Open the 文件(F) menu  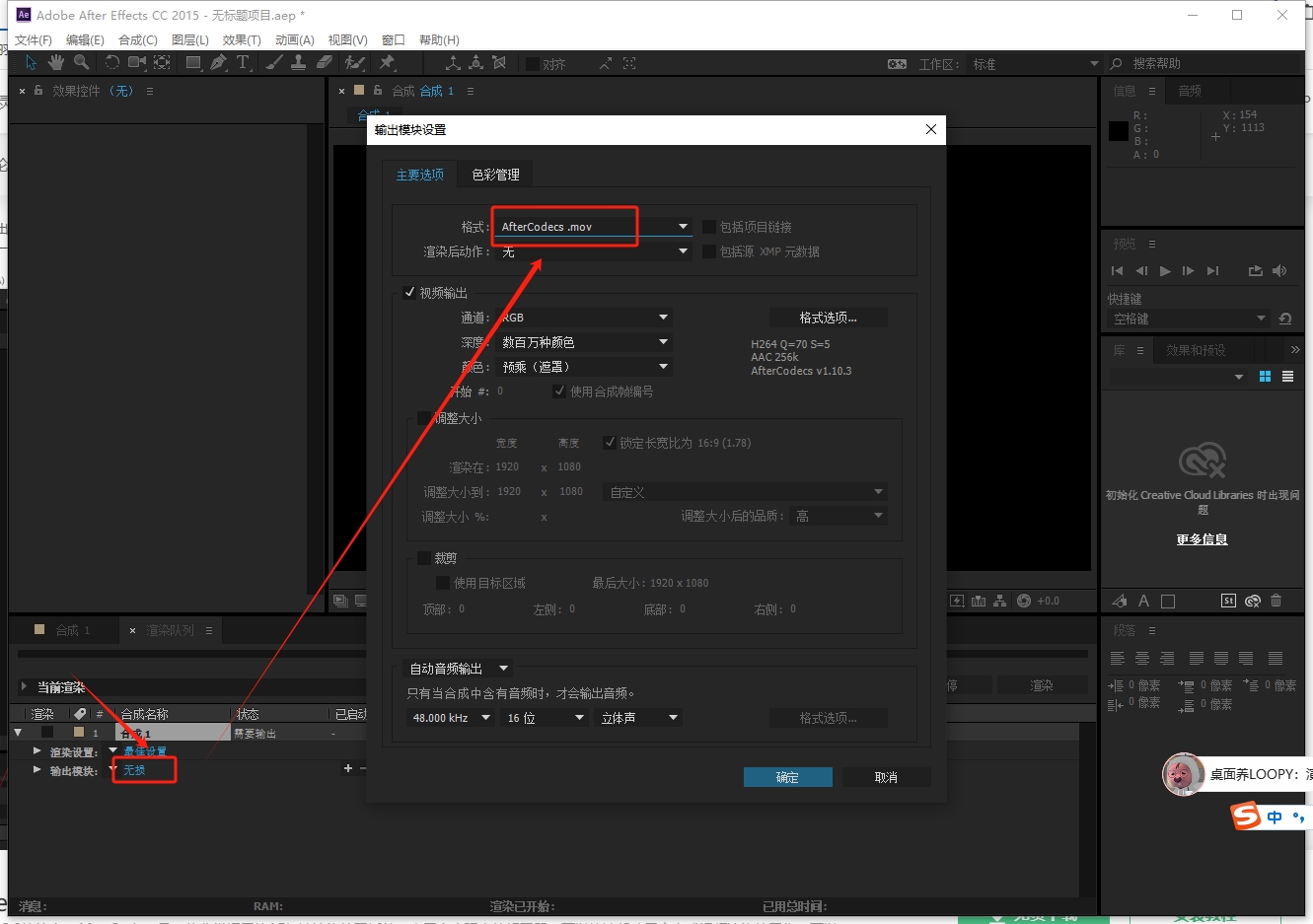pyautogui.click(x=34, y=40)
